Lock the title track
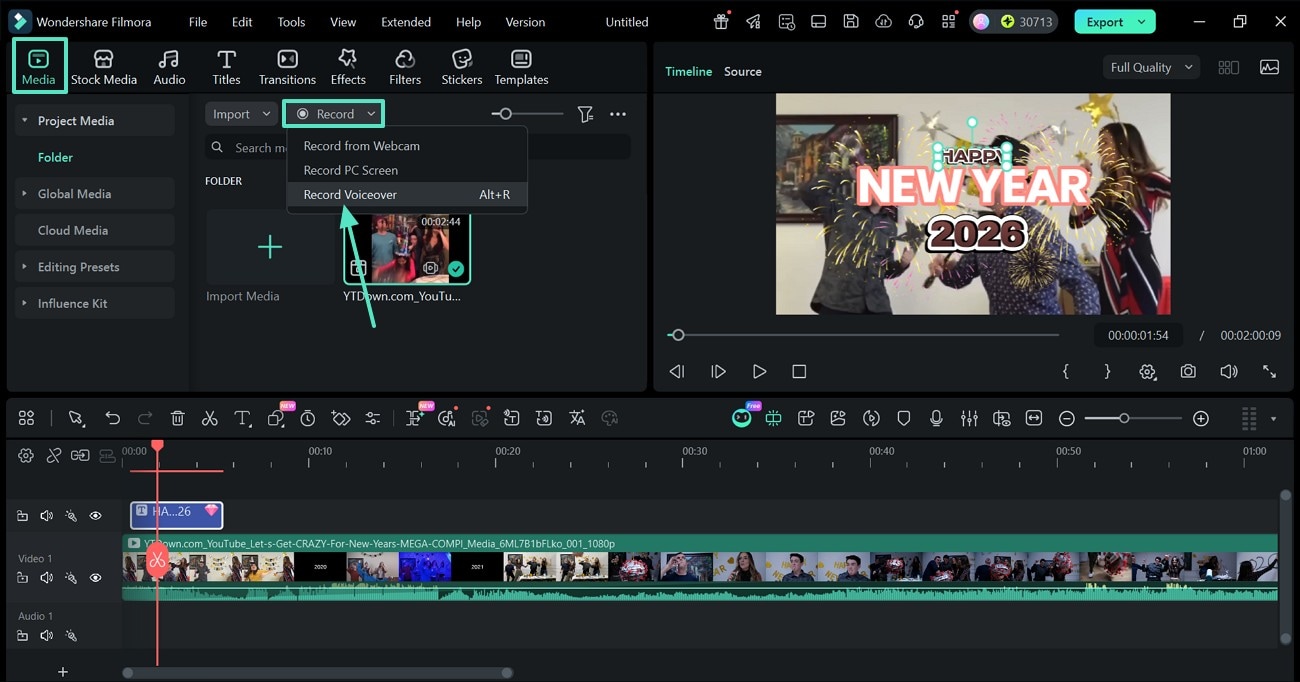Screen dimensions: 1300x682 (x=22, y=516)
